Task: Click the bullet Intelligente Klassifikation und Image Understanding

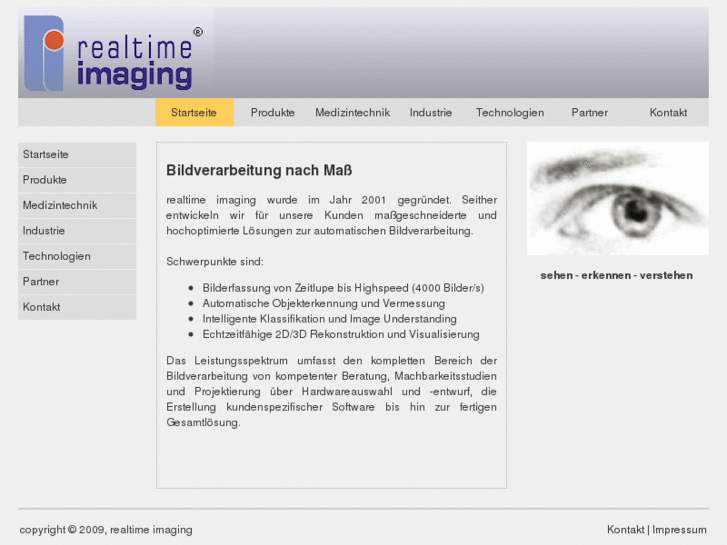Action: pyautogui.click(x=330, y=319)
